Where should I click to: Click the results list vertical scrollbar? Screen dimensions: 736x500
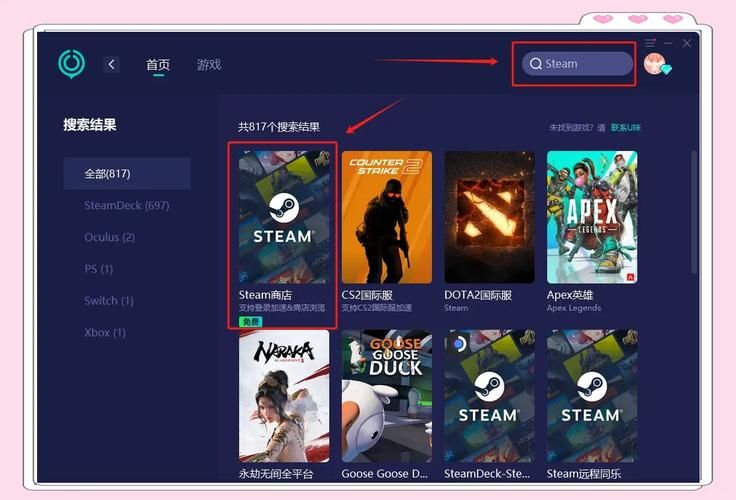(694, 212)
